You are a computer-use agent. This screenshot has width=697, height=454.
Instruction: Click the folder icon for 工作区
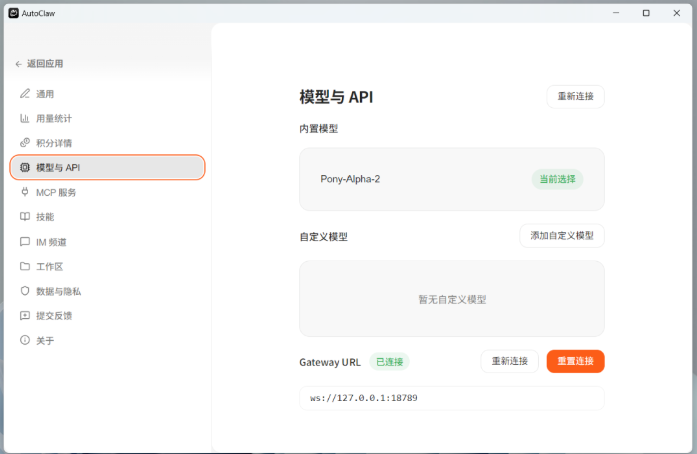[25, 266]
